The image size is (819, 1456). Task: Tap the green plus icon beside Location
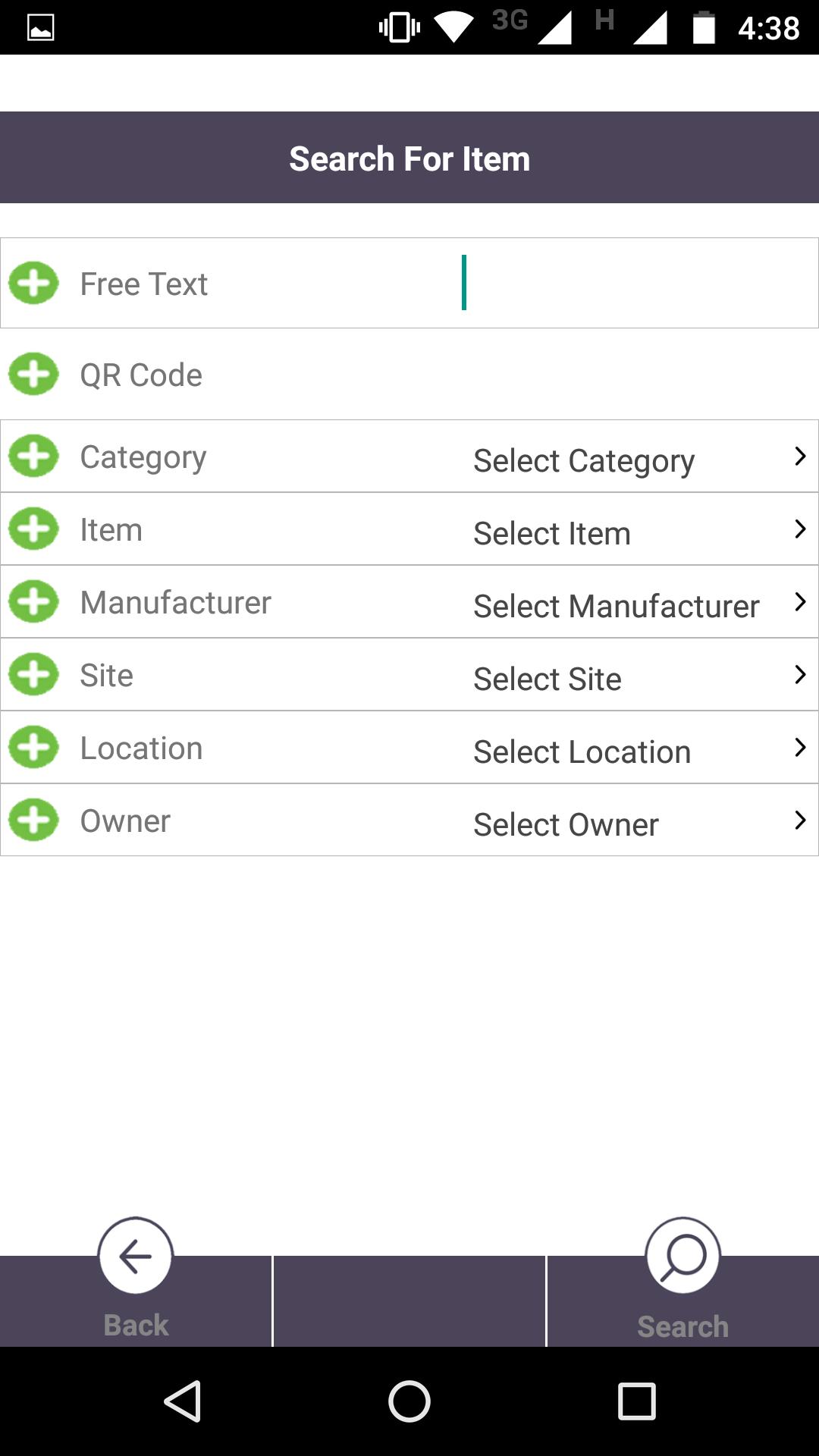click(x=33, y=747)
